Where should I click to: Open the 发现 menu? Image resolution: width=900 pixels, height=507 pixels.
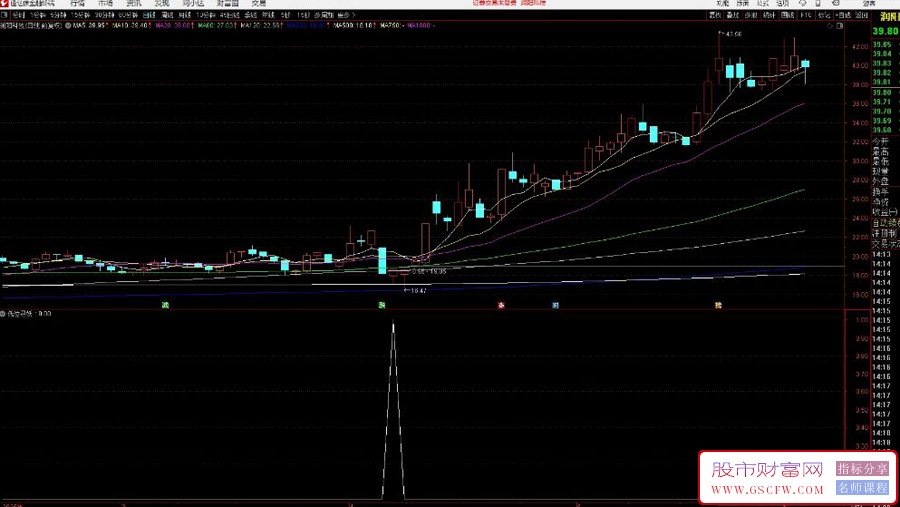162,3
